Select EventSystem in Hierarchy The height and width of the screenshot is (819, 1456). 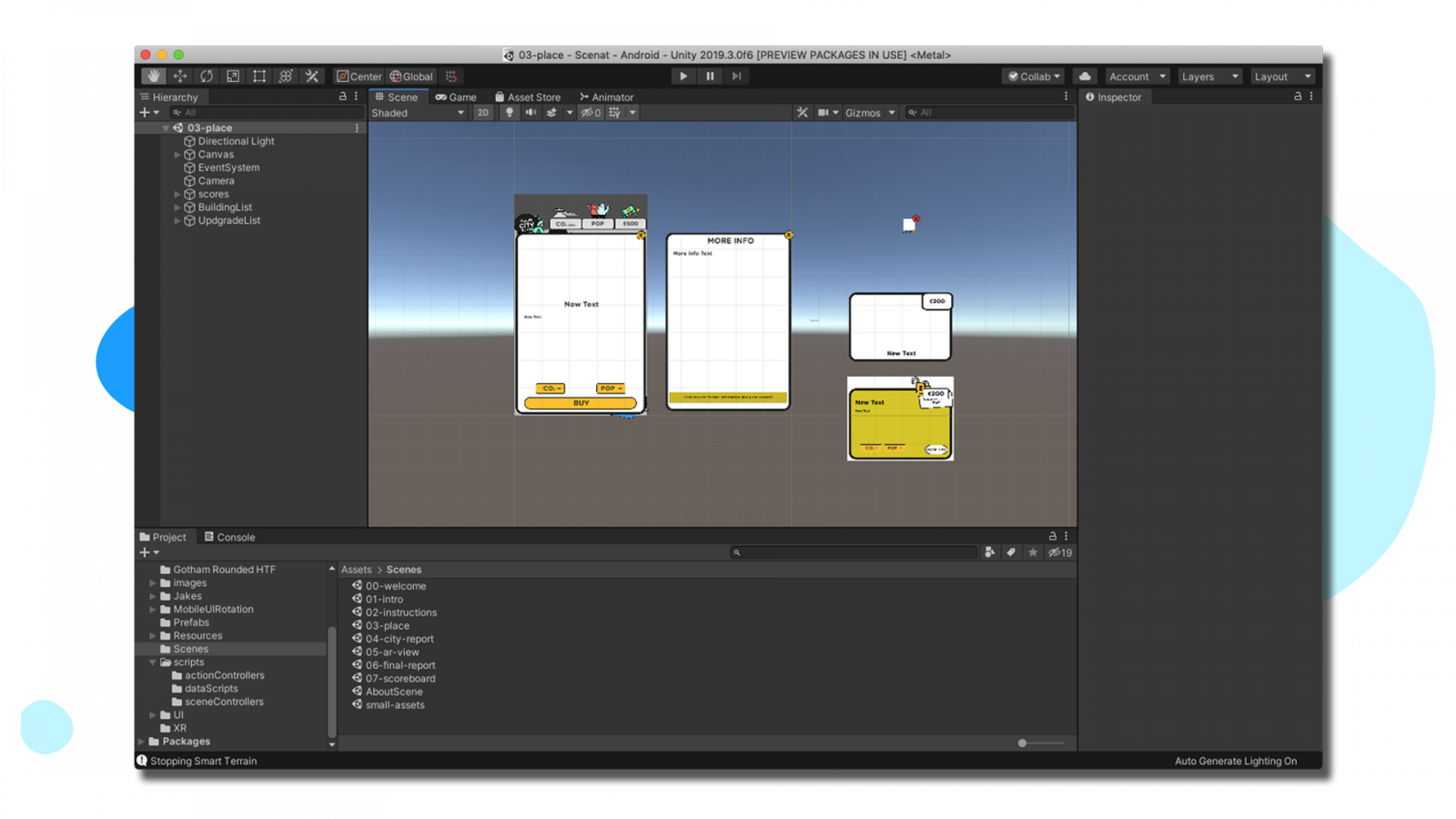coord(228,167)
